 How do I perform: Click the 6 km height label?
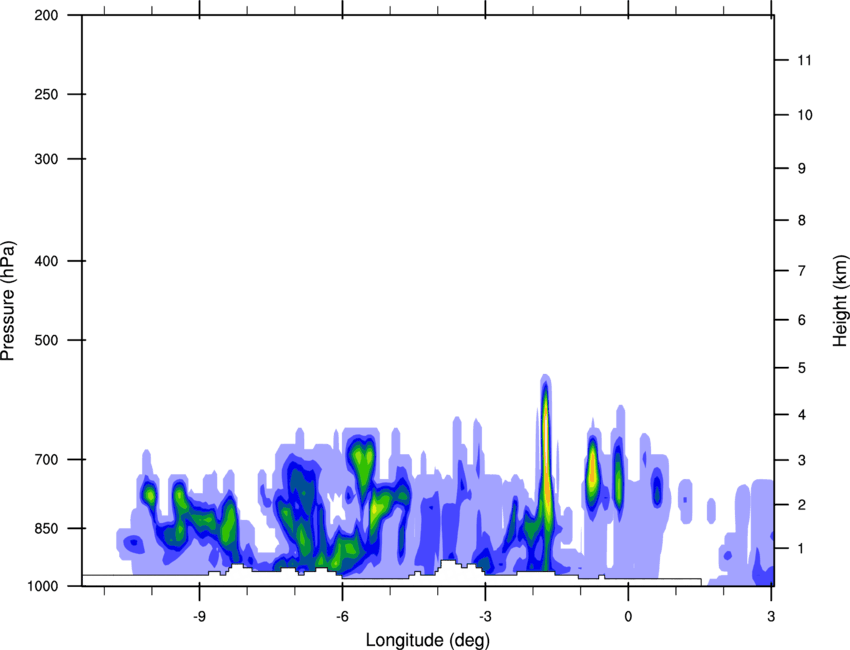pos(802,320)
